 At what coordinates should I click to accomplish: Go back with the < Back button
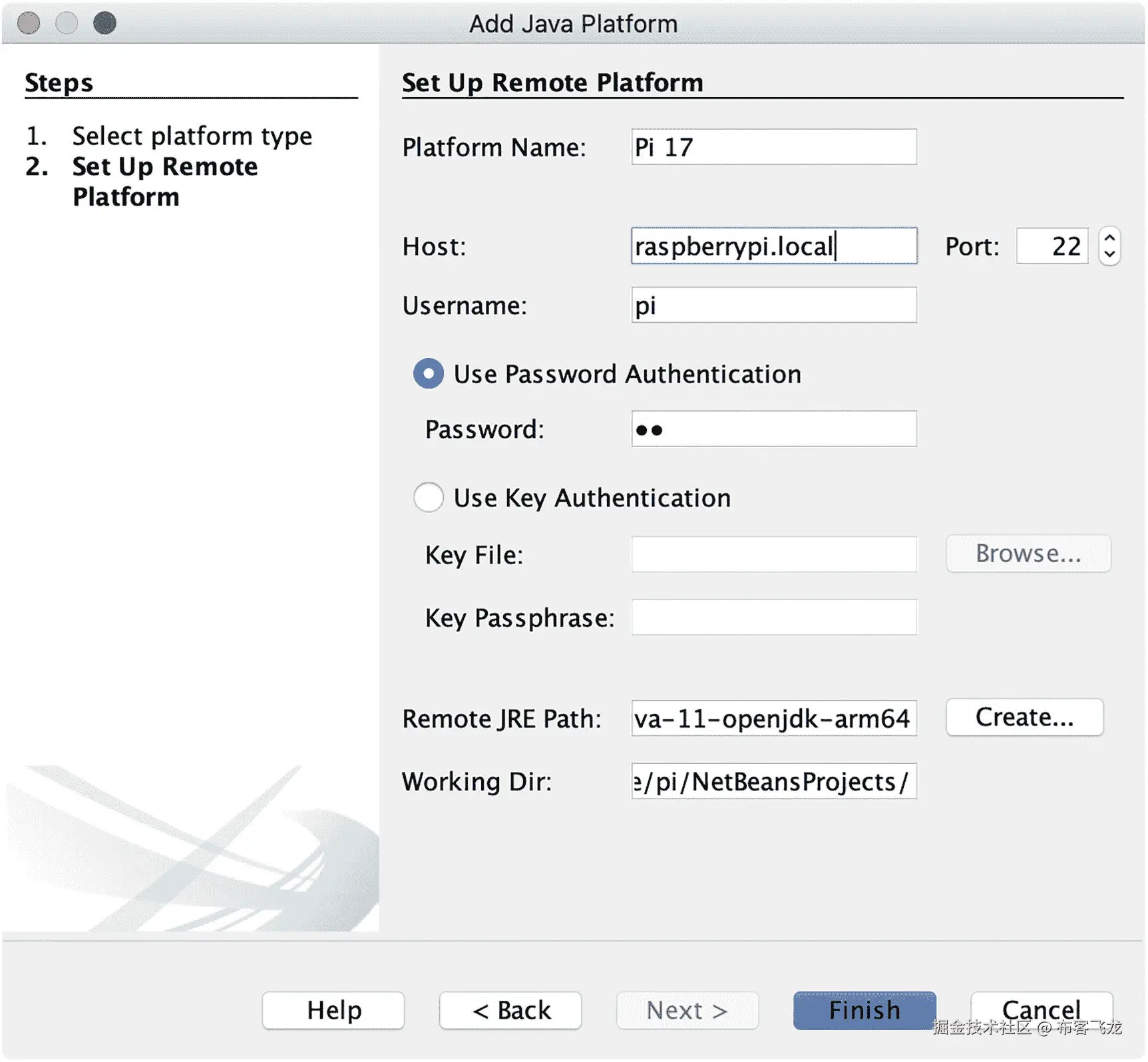[x=510, y=1010]
